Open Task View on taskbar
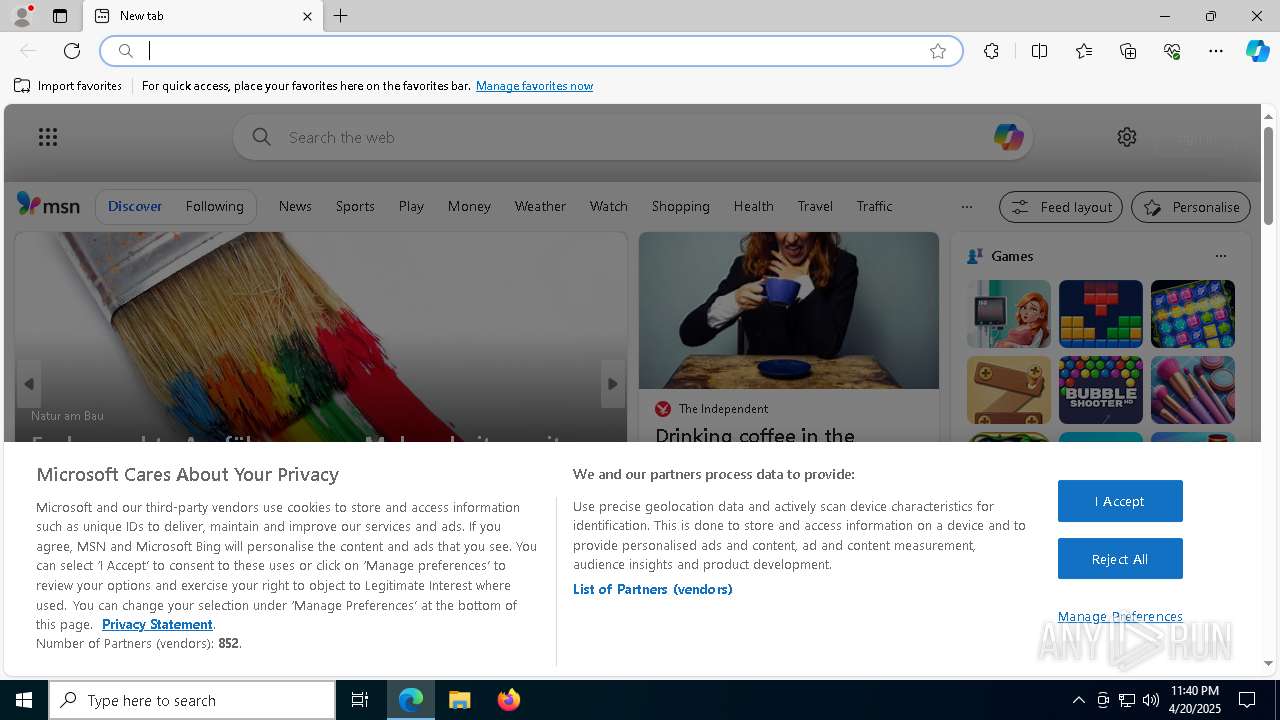1280x720 pixels. (360, 700)
